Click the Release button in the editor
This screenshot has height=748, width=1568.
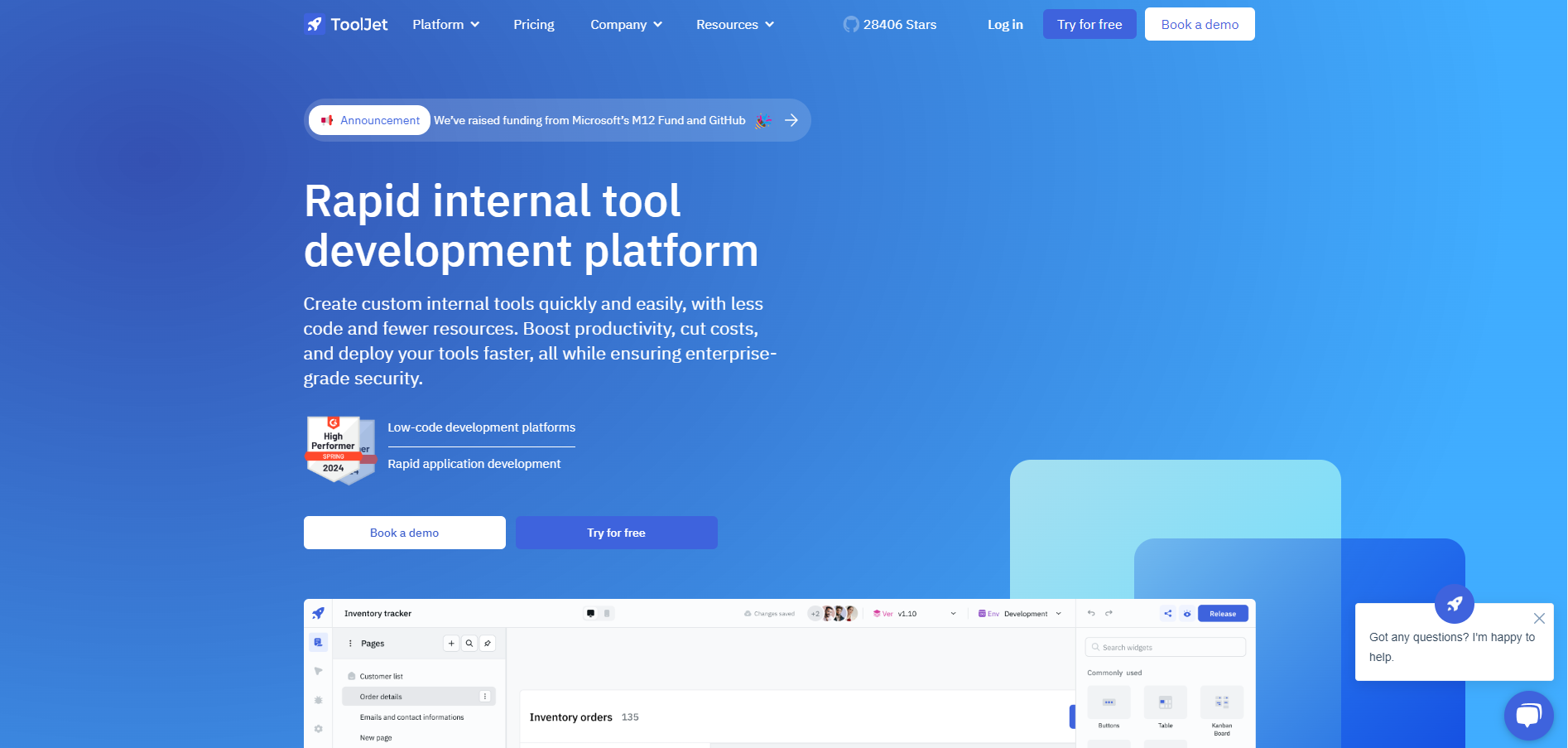tap(1223, 614)
